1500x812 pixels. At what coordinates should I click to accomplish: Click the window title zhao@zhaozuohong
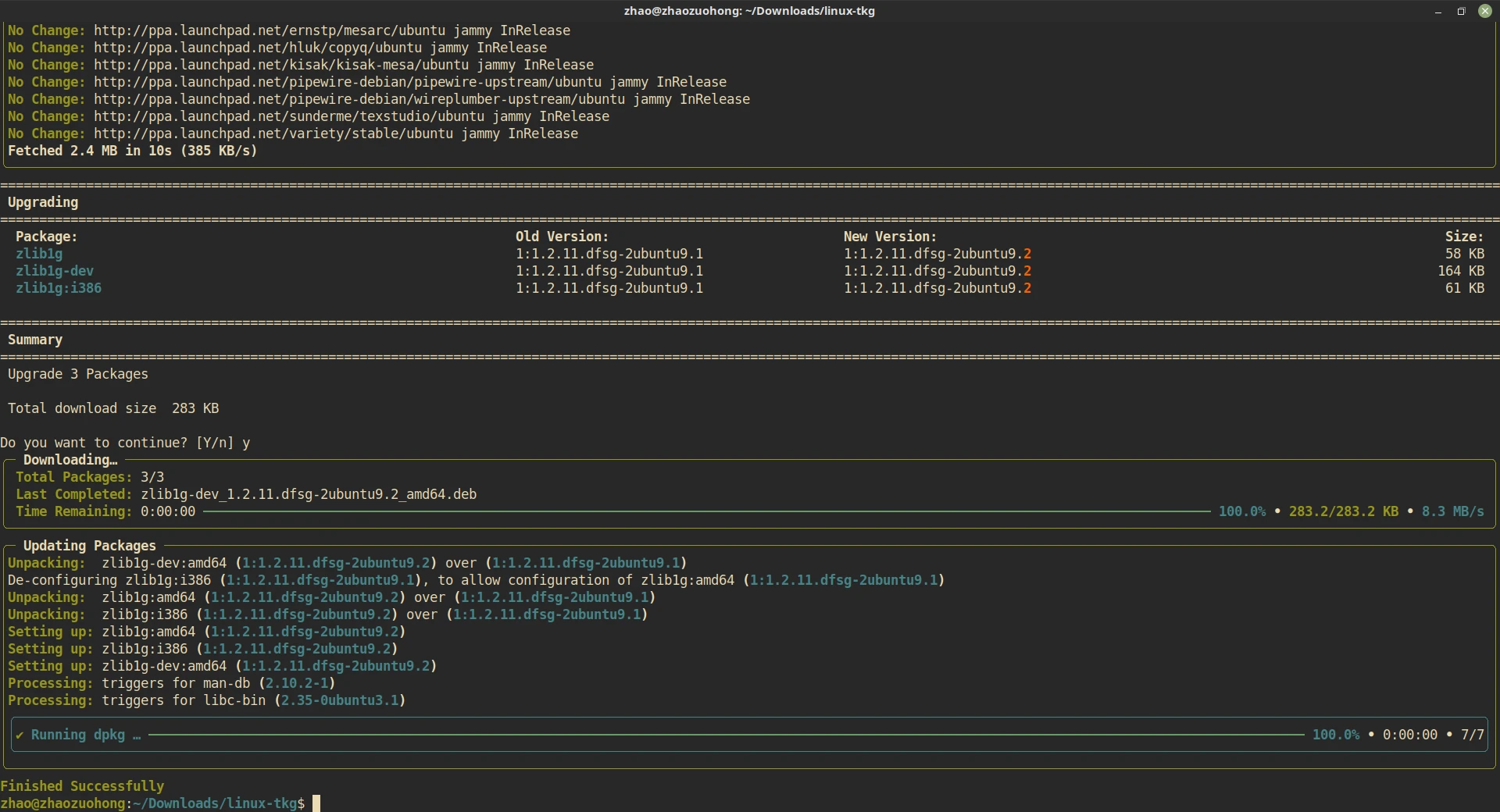tap(749, 11)
